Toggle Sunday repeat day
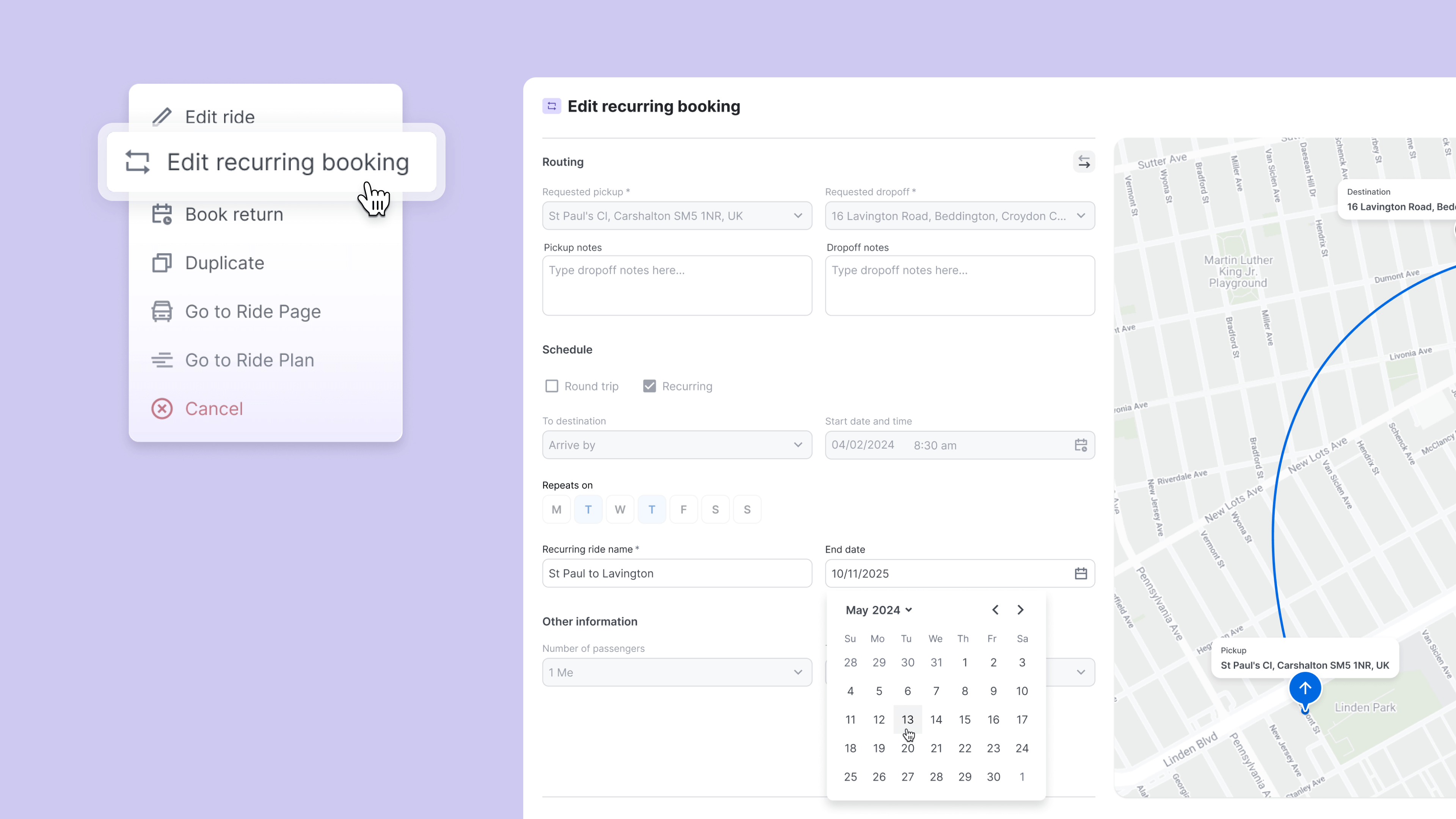The width and height of the screenshot is (1456, 819). [x=747, y=510]
